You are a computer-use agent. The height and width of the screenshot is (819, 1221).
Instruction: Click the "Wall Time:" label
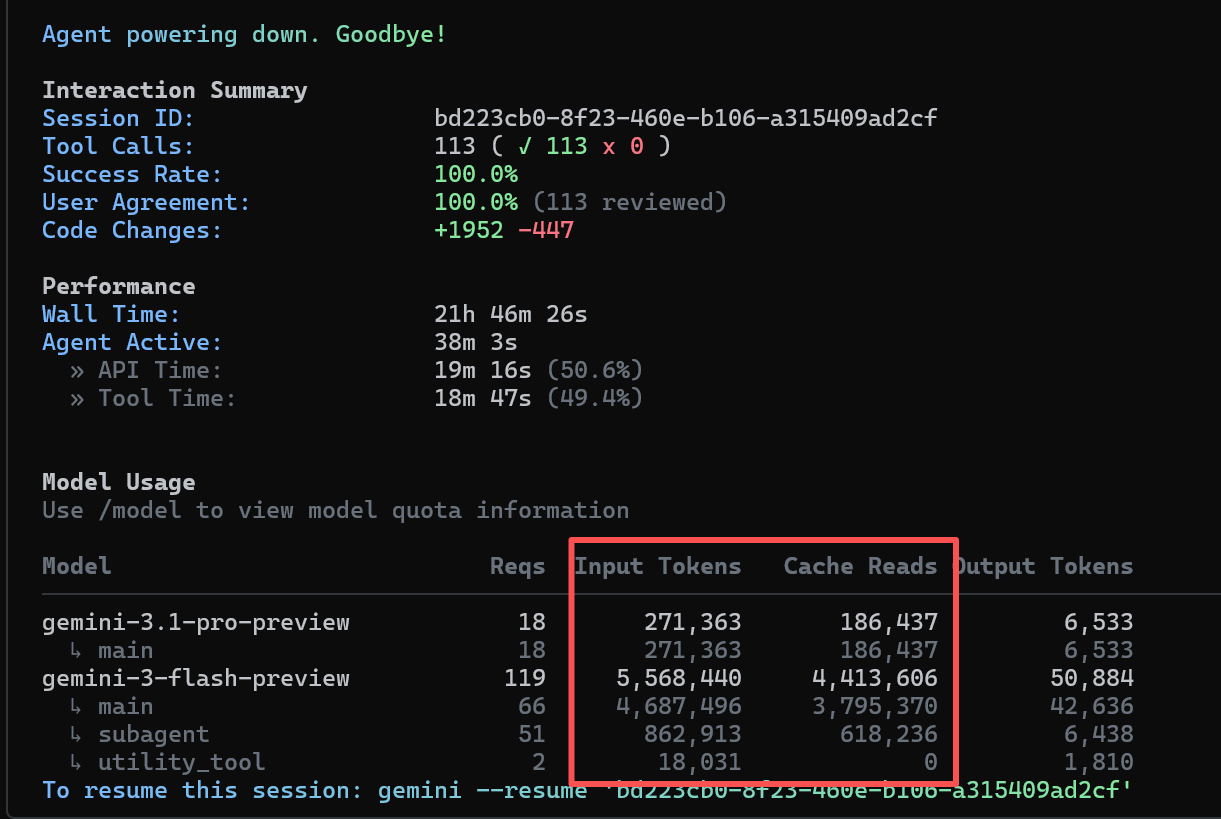pyautogui.click(x=111, y=314)
